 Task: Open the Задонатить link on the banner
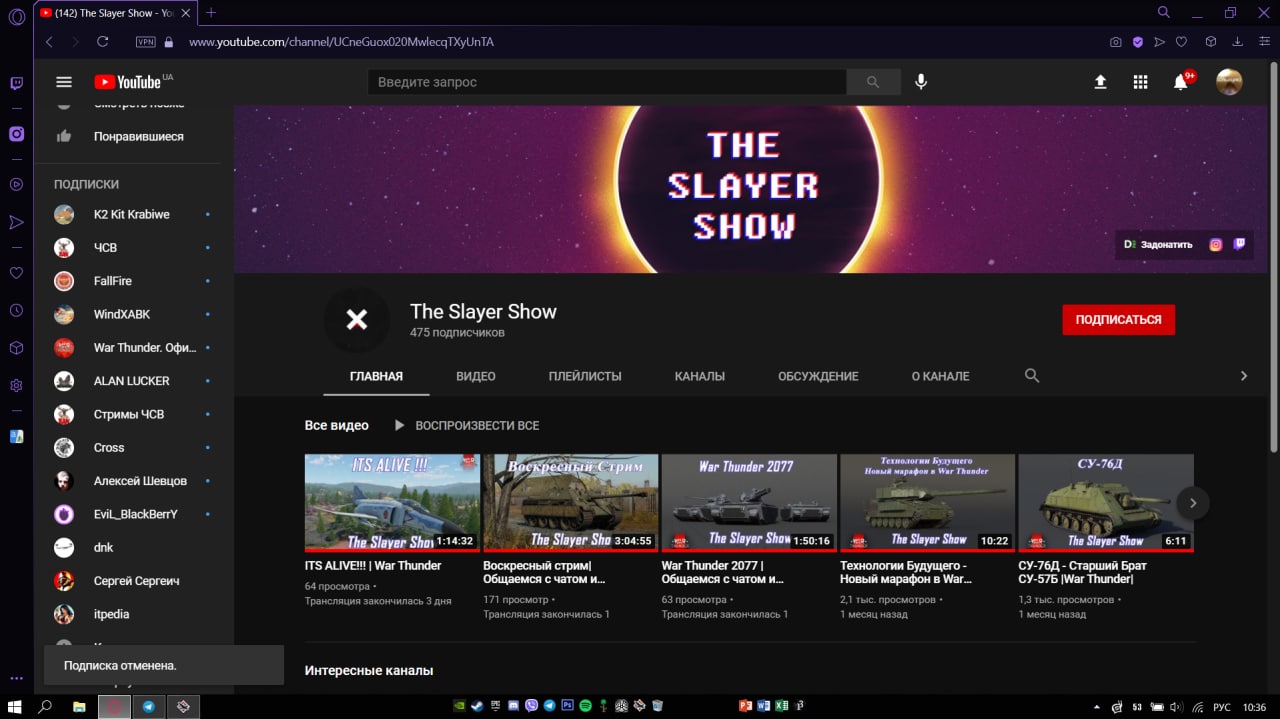click(x=1158, y=244)
